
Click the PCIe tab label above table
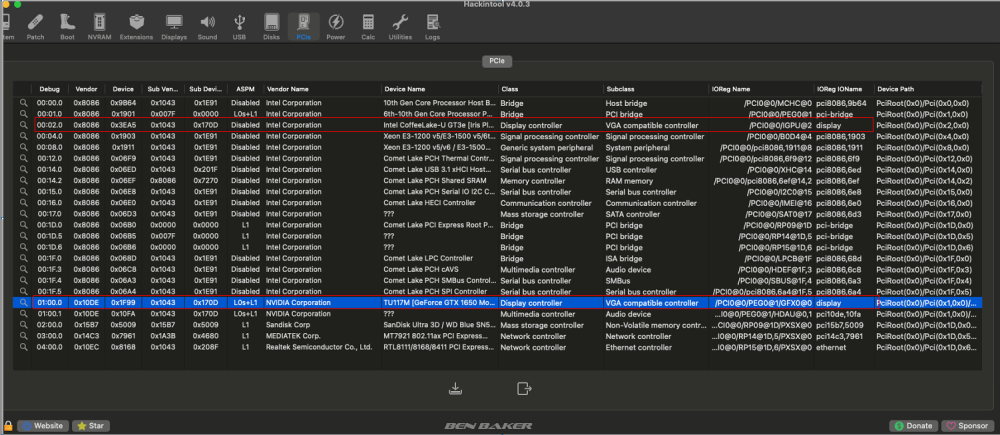tap(497, 62)
